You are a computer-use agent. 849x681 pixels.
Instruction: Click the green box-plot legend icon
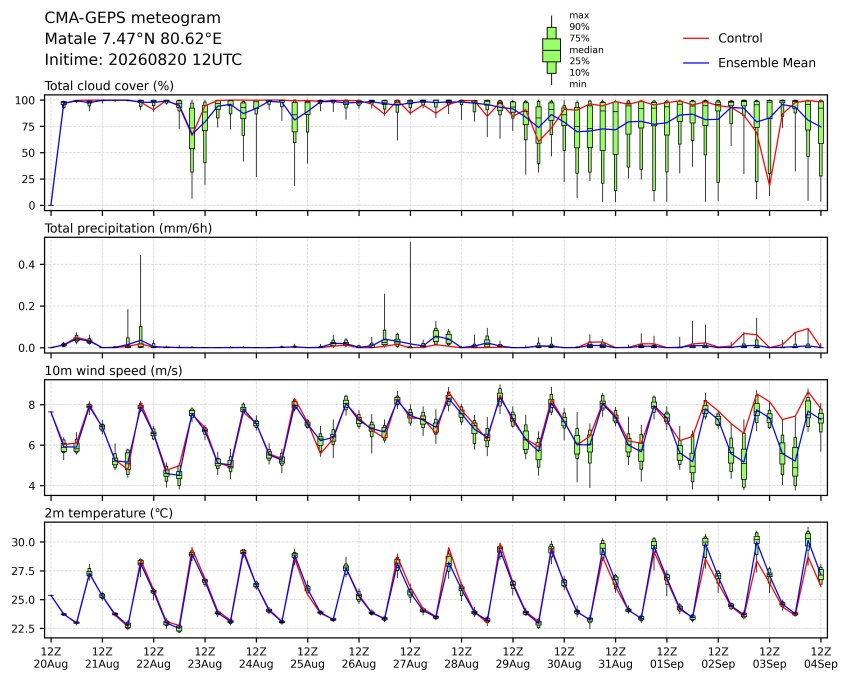(551, 50)
